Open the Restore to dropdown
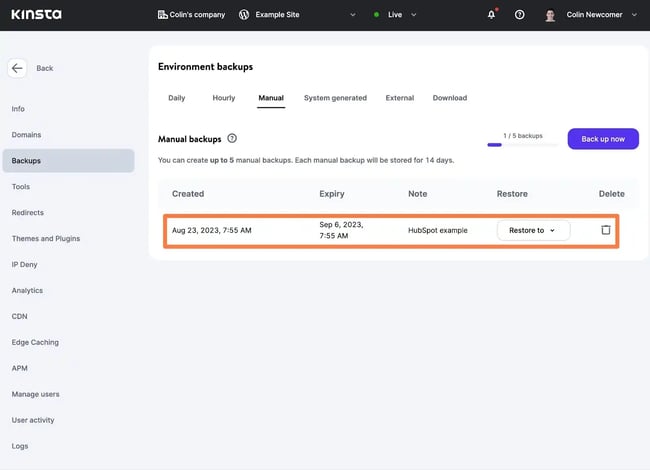650x470 pixels. tap(534, 230)
